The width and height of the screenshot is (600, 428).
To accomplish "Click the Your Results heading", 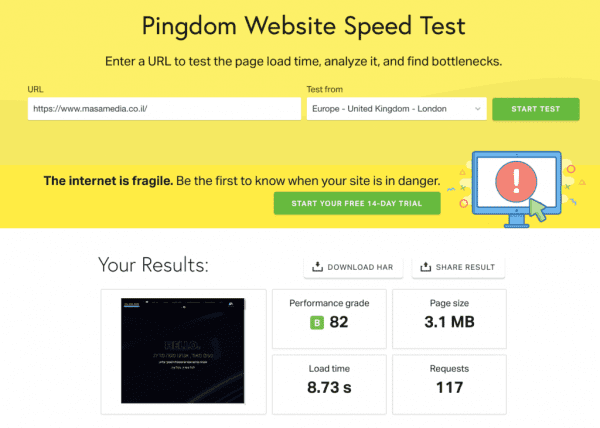I will [153, 265].
